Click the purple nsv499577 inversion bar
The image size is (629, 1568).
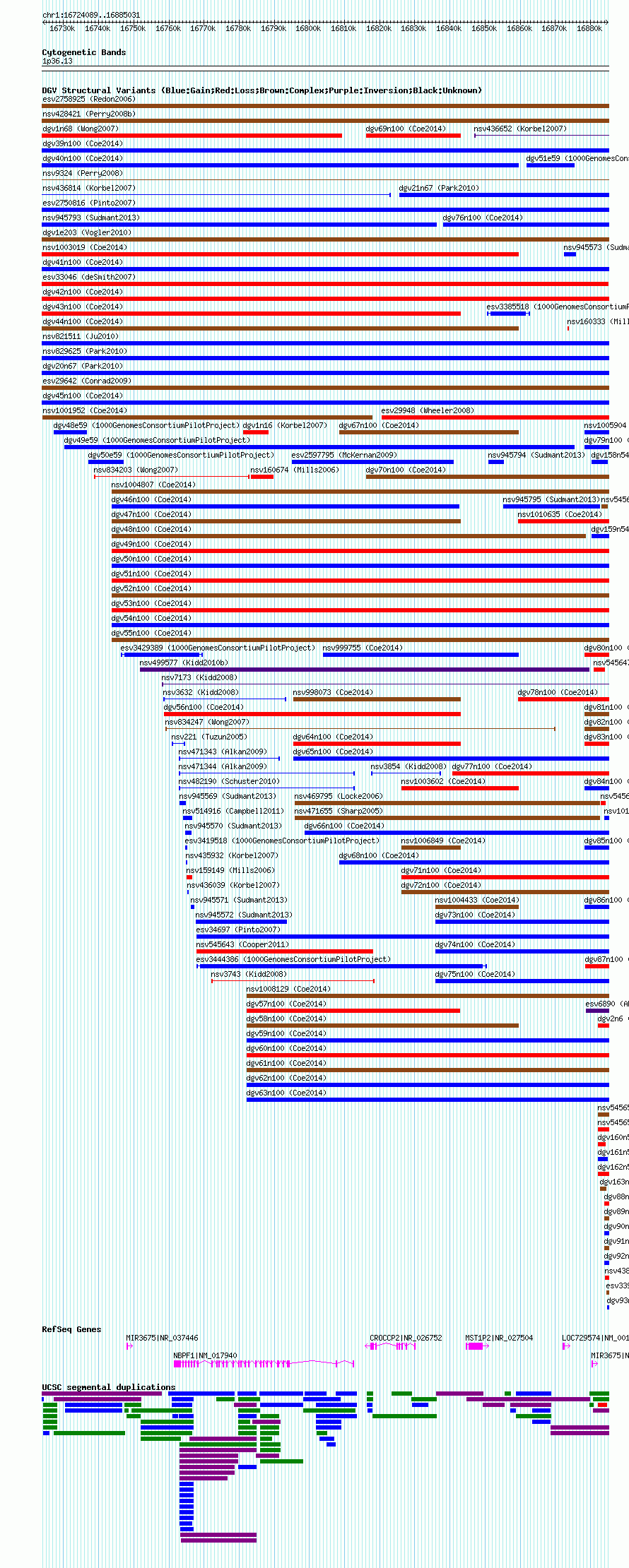[x=365, y=670]
